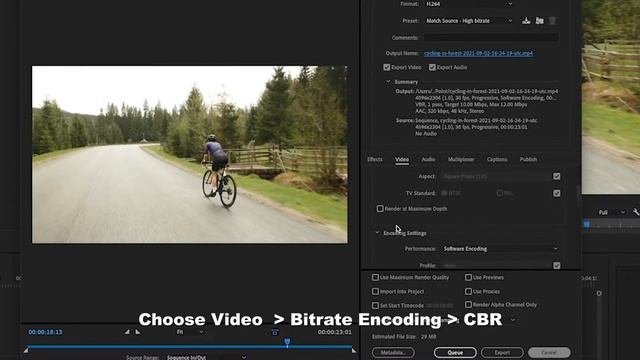Image resolution: width=640 pixels, height=360 pixels.
Task: Click the duration timecode 00:00:23:01
Action: click(335, 332)
